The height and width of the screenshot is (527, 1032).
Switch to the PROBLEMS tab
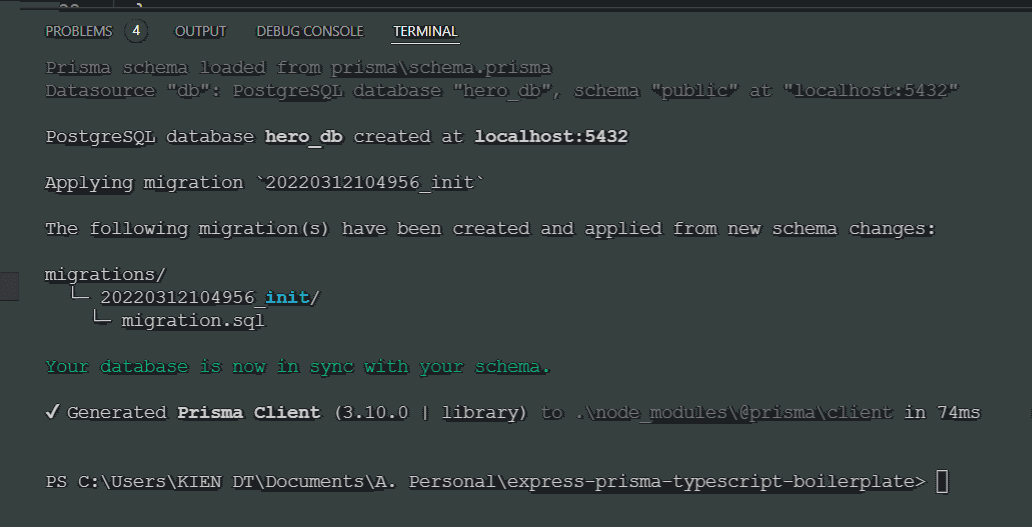coord(79,32)
